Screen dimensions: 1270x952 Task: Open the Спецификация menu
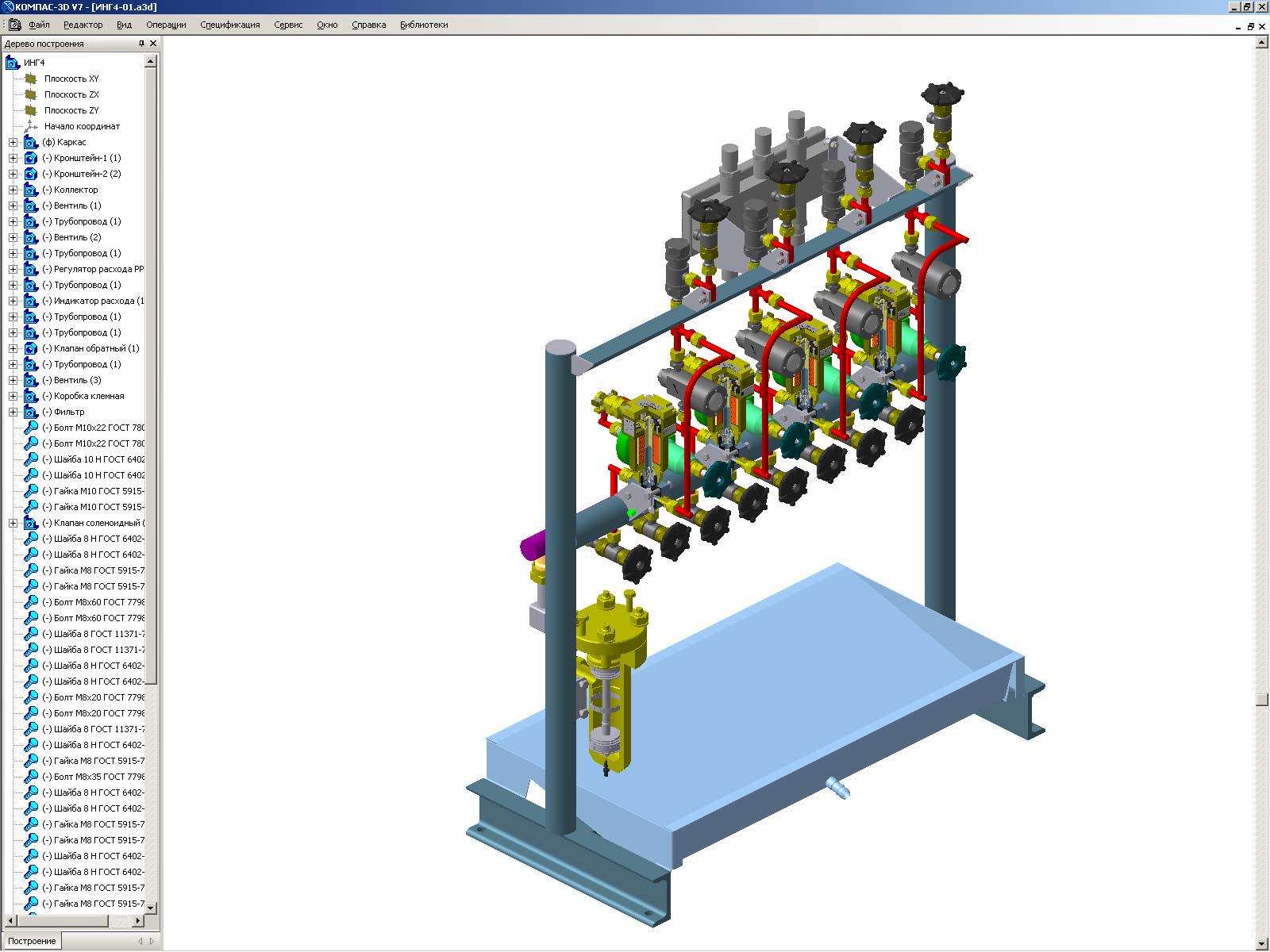pyautogui.click(x=229, y=25)
